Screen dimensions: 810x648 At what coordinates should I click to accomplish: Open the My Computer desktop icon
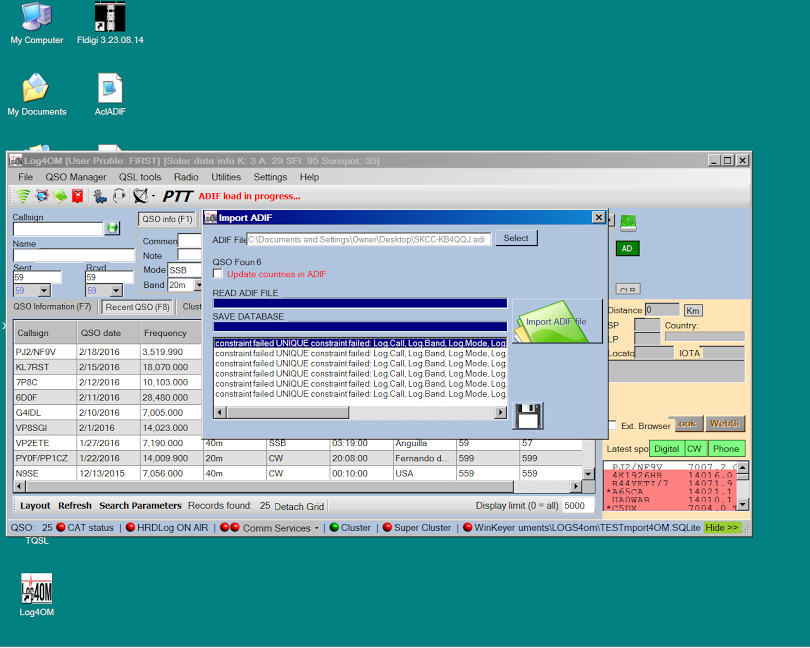click(37, 24)
